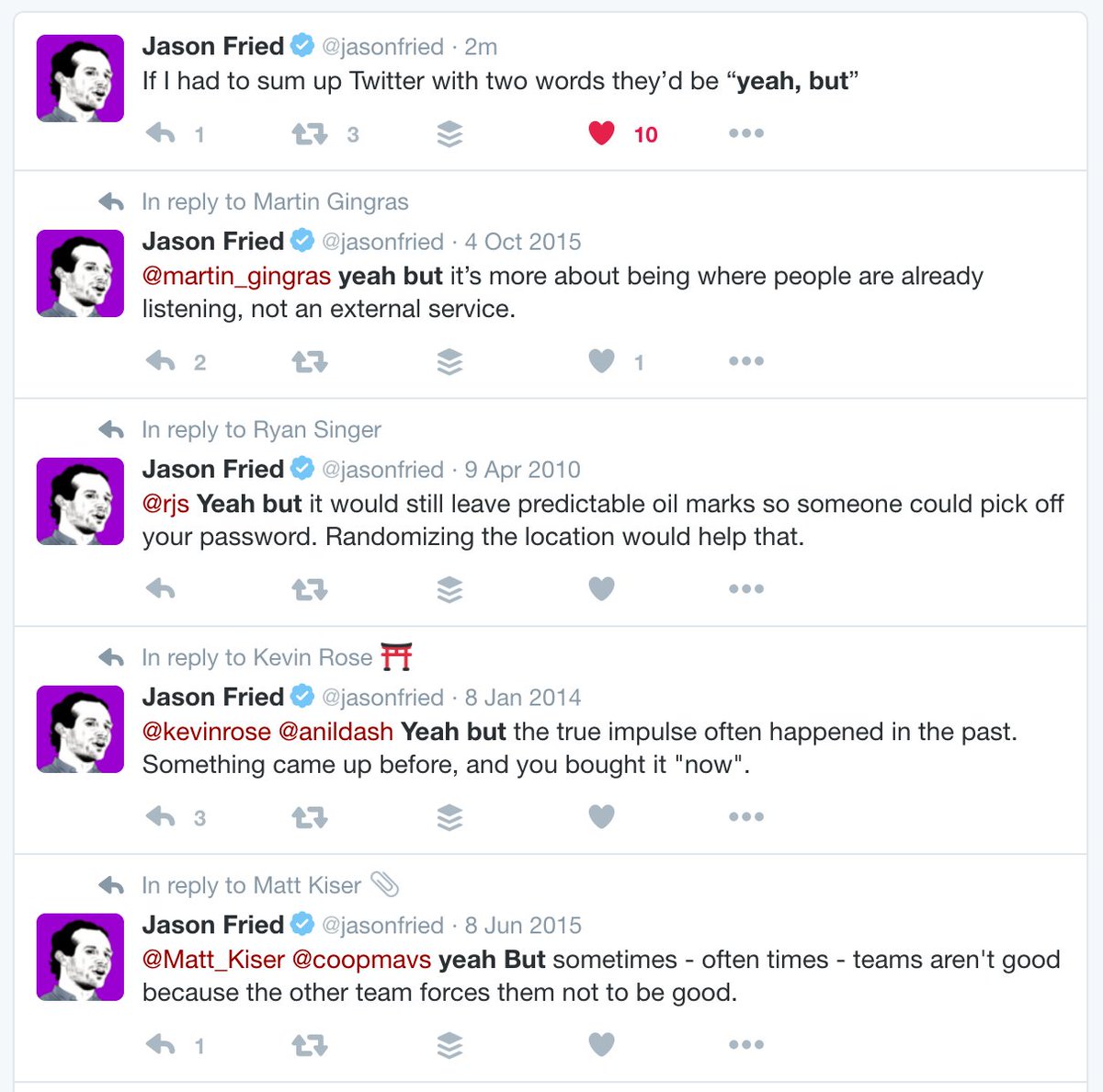This screenshot has width=1103, height=1092.
Task: Click the 8 Jun 2015 tweet timestamp
Action: pos(523,926)
